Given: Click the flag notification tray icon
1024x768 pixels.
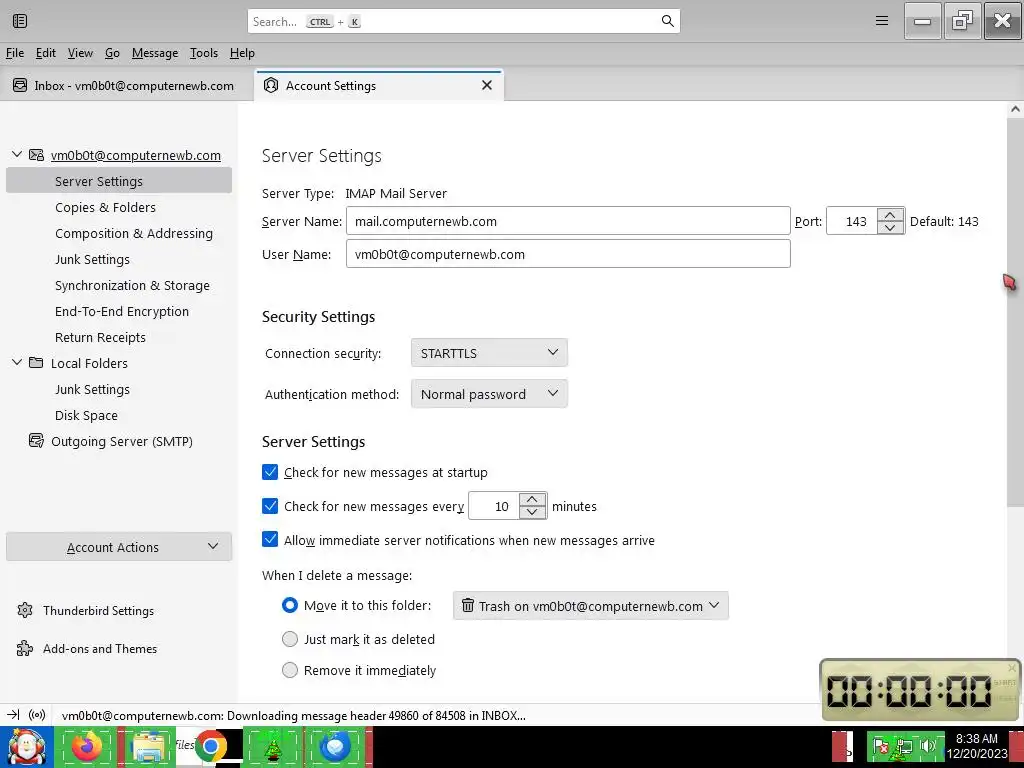Looking at the screenshot, I should click(880, 745).
